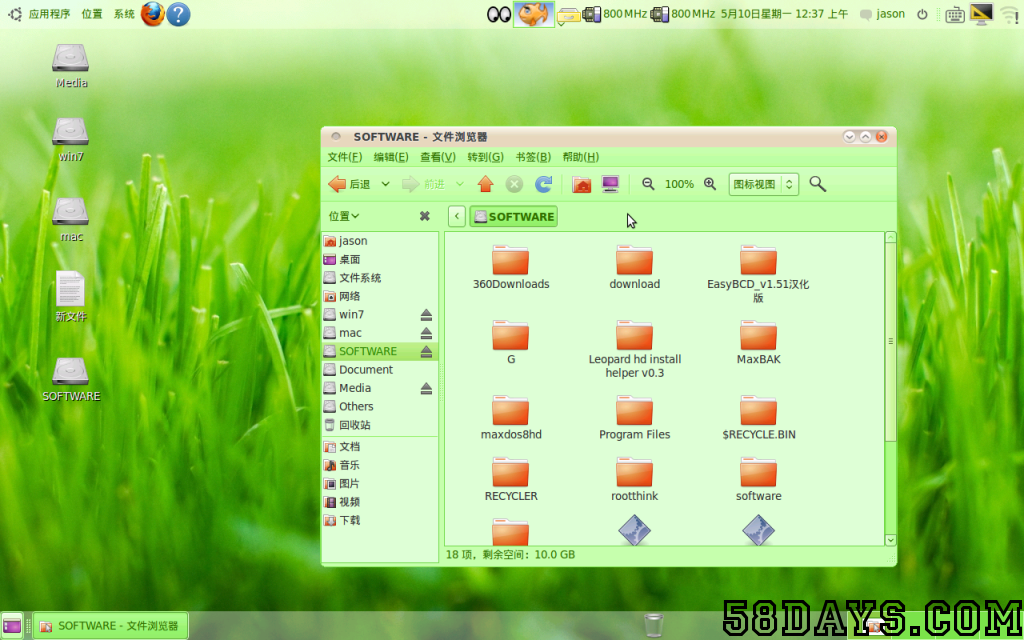
Task: Reload the current folder view
Action: pyautogui.click(x=544, y=184)
